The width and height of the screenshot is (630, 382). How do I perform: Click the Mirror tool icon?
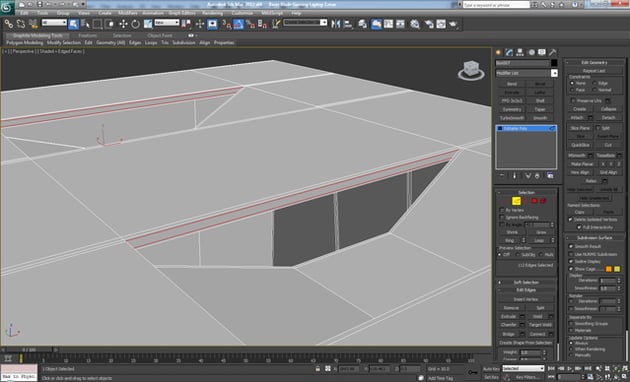click(x=335, y=24)
